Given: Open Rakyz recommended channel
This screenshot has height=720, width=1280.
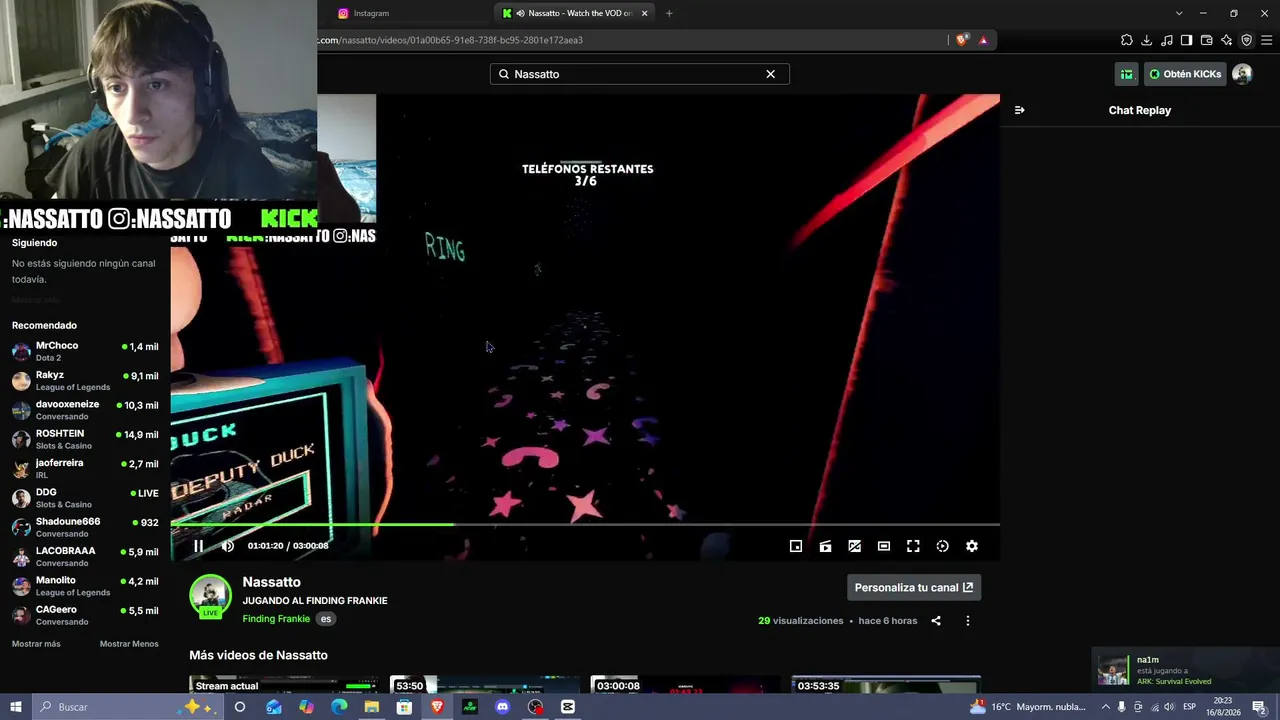Looking at the screenshot, I should pos(85,381).
